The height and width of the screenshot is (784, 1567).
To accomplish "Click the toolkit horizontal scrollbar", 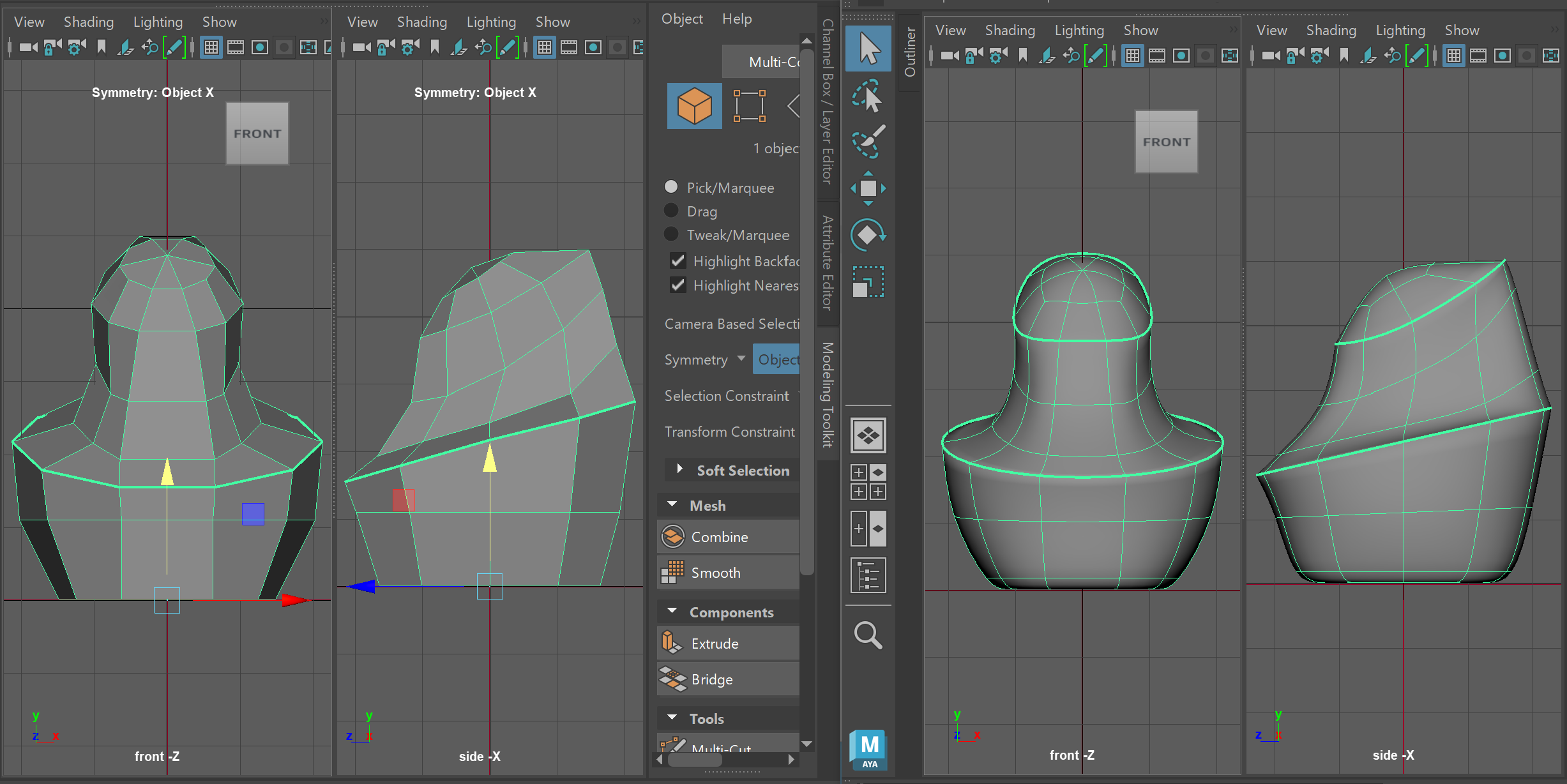I will 696,760.
